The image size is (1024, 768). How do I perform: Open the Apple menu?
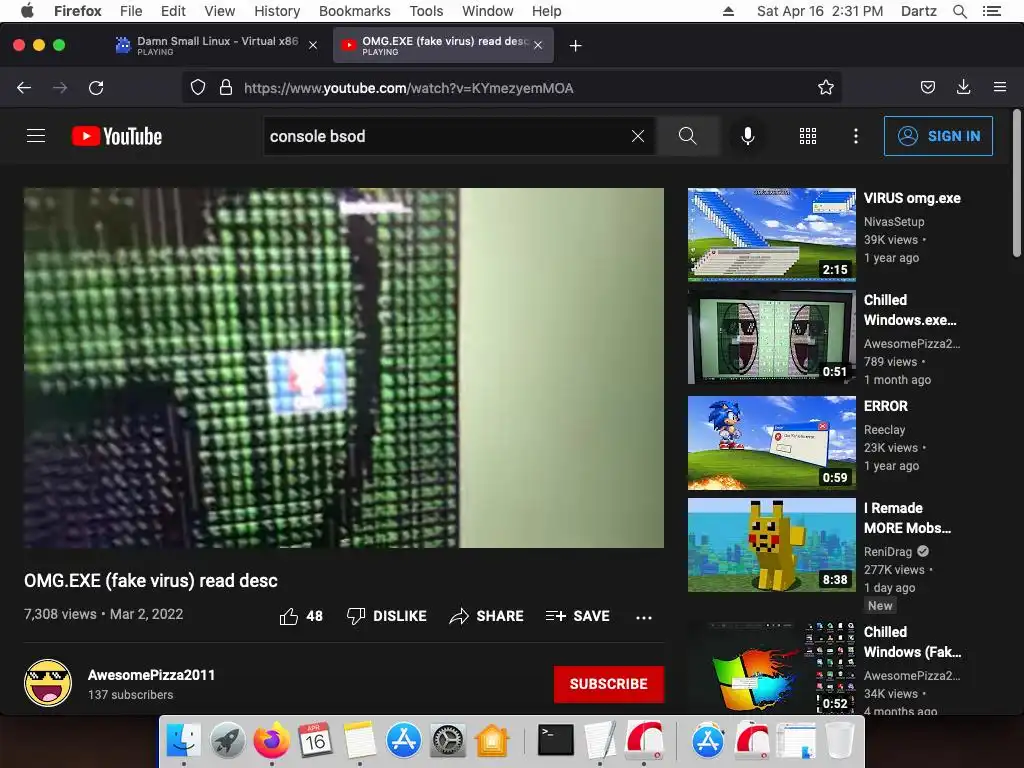click(27, 11)
